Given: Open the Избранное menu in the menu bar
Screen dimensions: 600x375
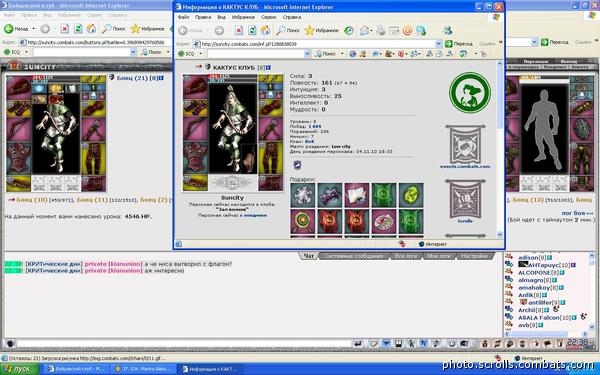Looking at the screenshot, I should coord(243,17).
